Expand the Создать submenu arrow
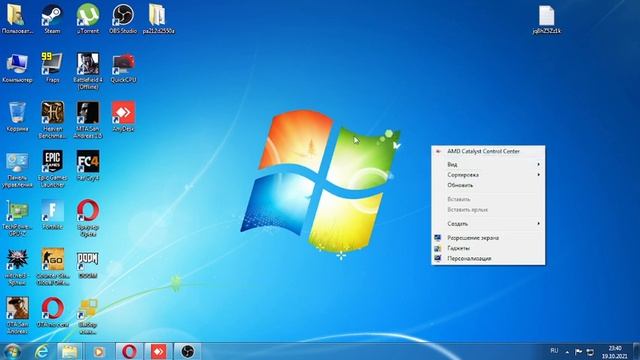This screenshot has width=640, height=360. click(x=538, y=224)
